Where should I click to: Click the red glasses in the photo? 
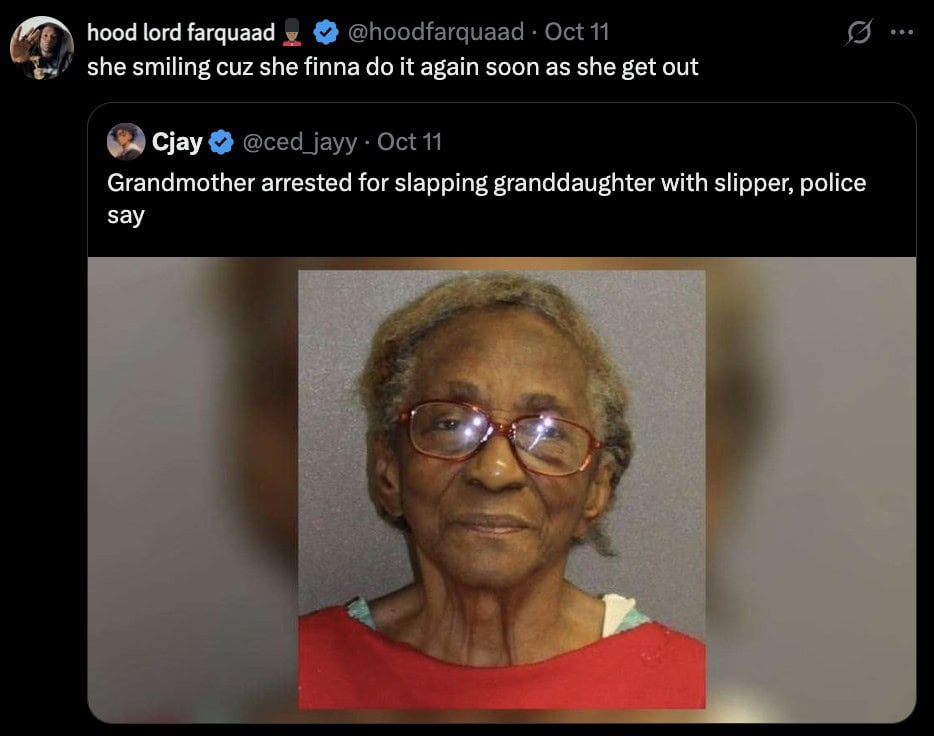click(502, 437)
